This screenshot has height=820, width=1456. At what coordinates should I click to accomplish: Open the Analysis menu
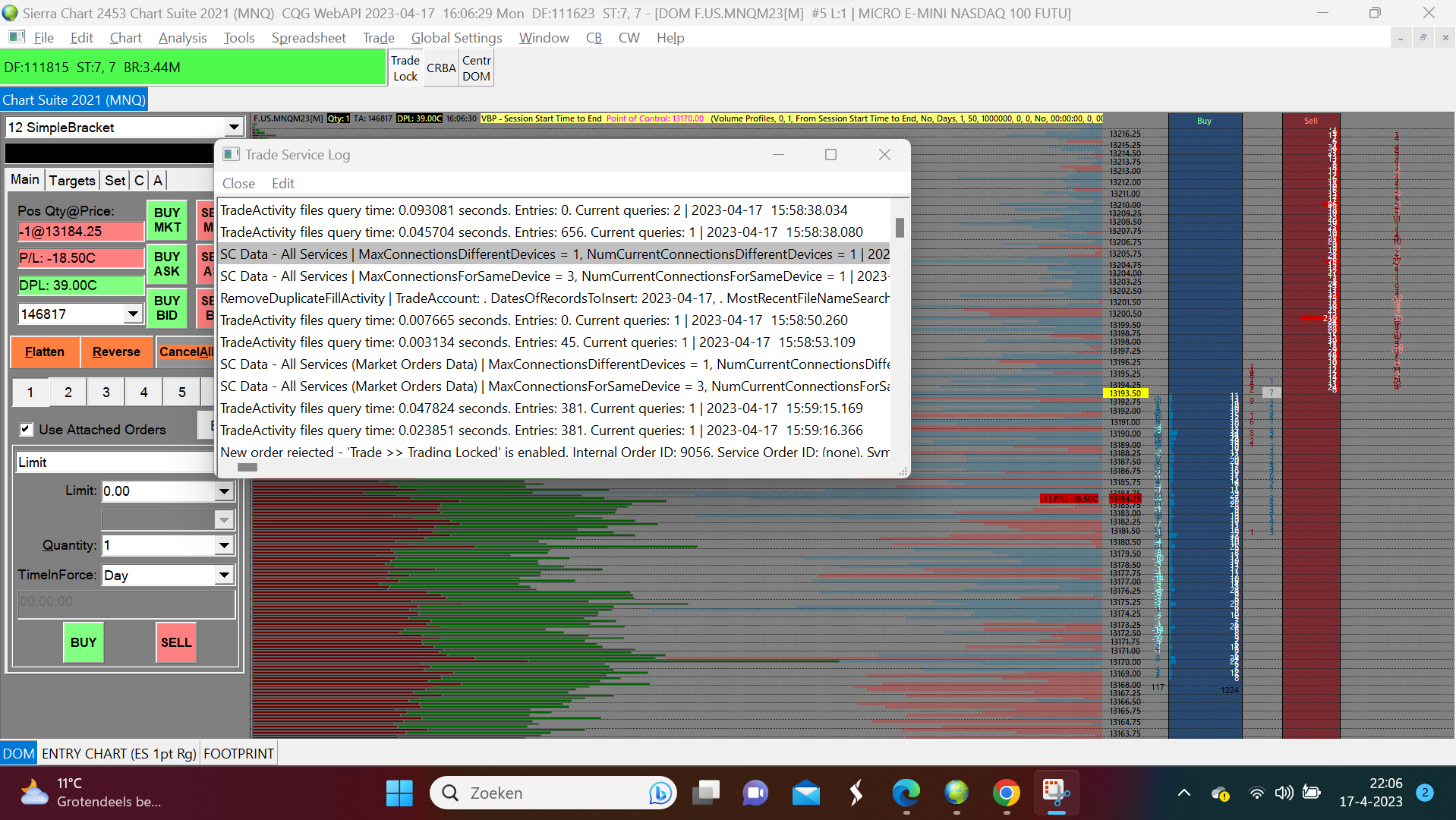pyautogui.click(x=182, y=38)
